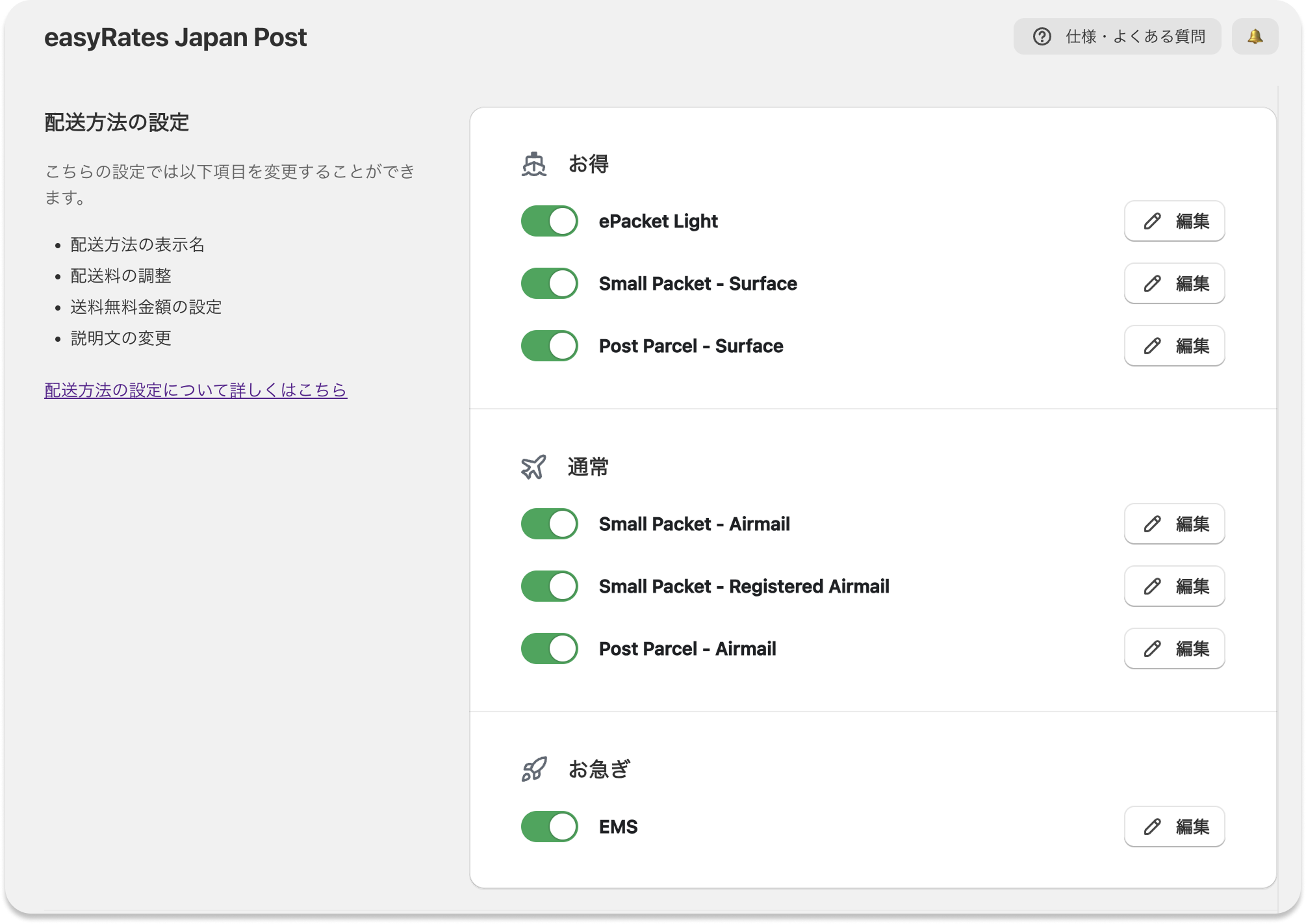The width and height of the screenshot is (1306, 924).
Task: Disable Small Packet - Registered Airmail toggle
Action: pos(550,587)
